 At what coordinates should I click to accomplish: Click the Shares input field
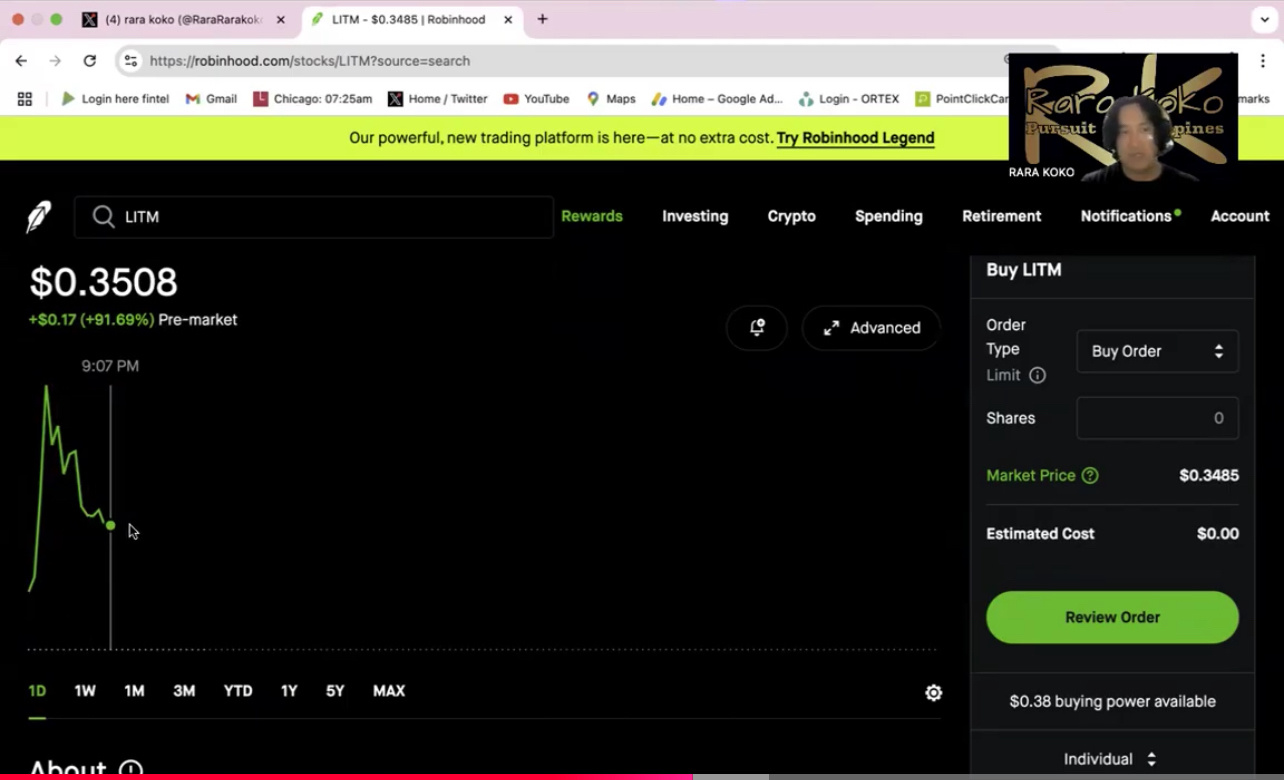(x=1157, y=418)
